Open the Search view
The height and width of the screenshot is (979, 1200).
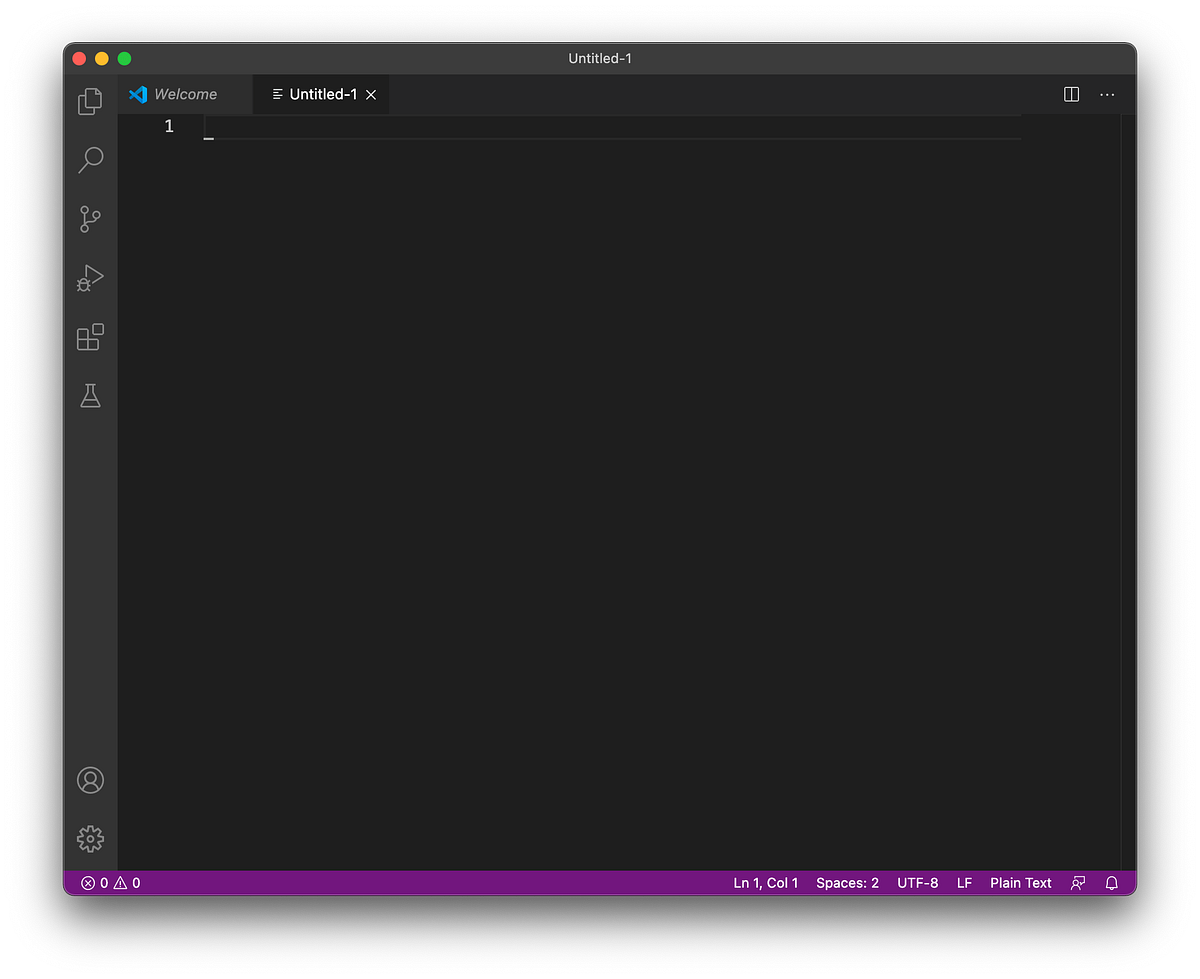[x=90, y=160]
